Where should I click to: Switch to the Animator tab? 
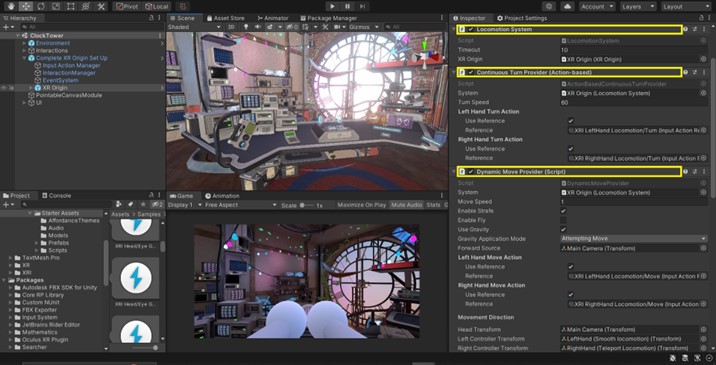(x=273, y=18)
